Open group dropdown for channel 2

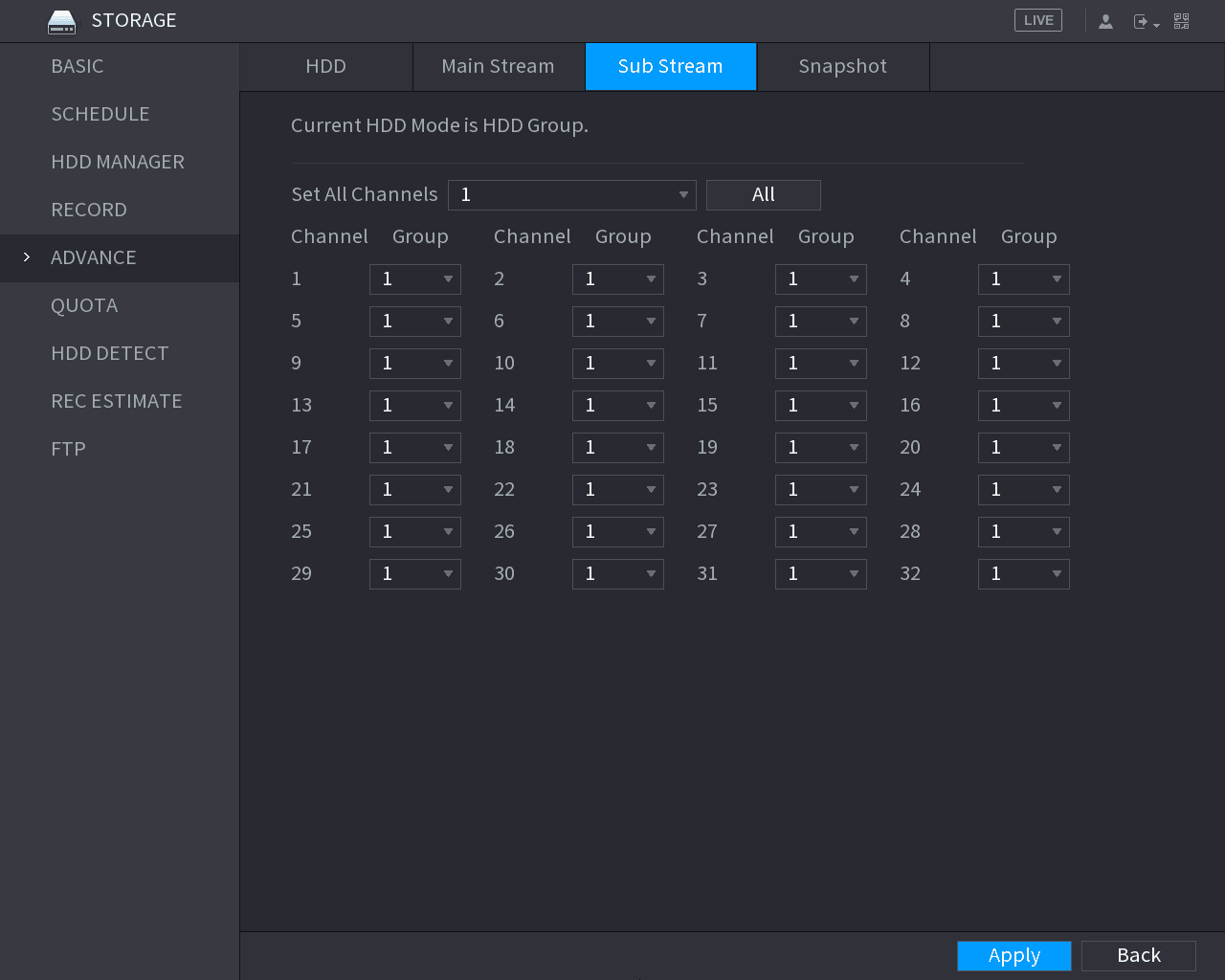[618, 279]
